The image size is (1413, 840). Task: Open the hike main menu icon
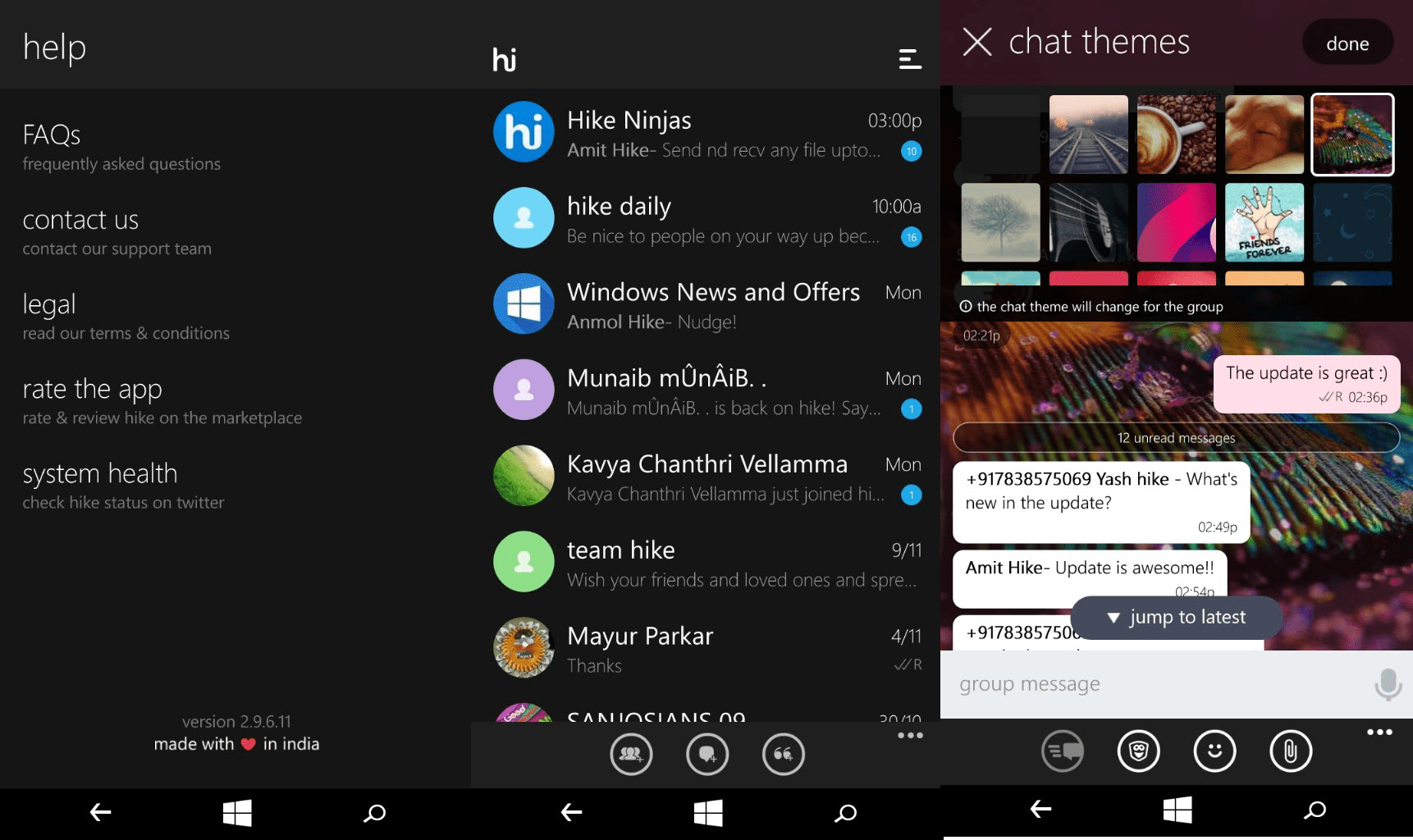[910, 59]
